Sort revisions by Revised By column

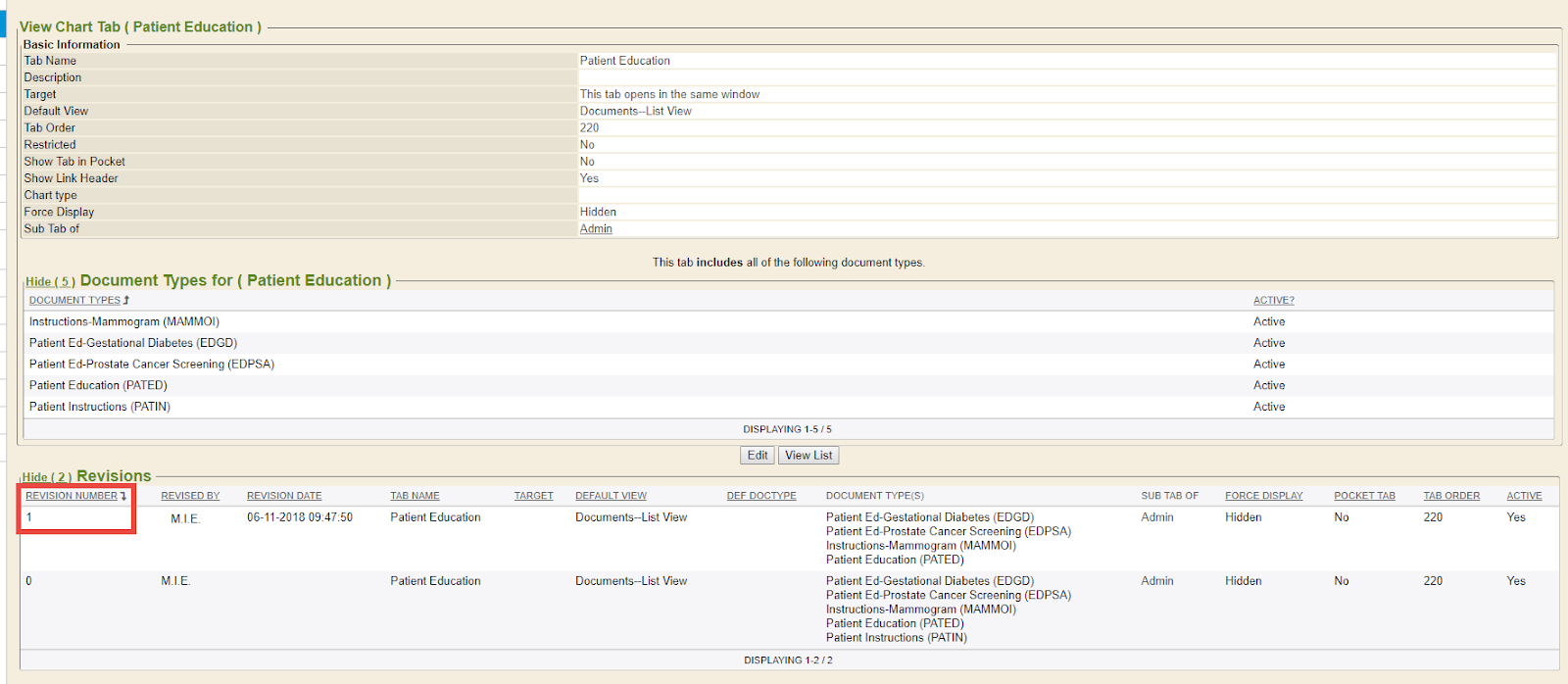tap(190, 496)
